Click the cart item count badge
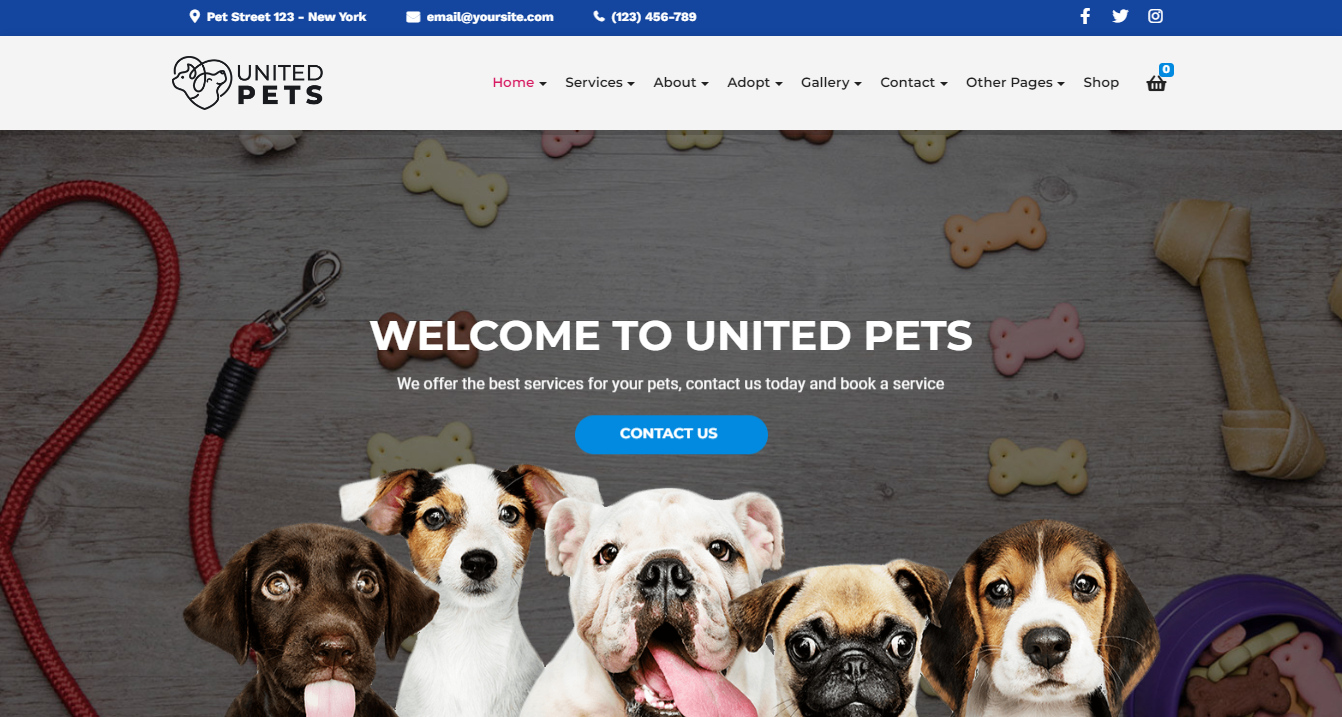The image size is (1342, 717). coord(1166,70)
